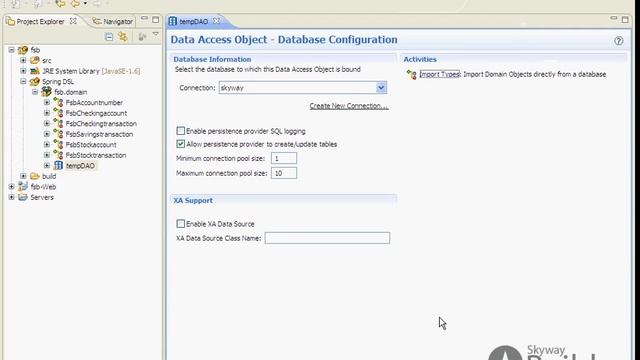Click the FsbStockaccount domain object icon

pyautogui.click(x=58, y=144)
